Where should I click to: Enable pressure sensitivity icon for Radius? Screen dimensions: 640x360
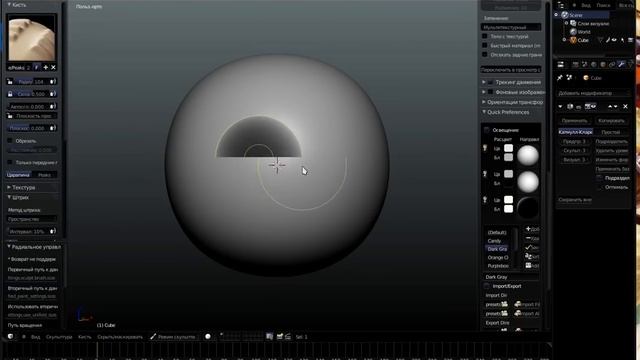(x=53, y=82)
